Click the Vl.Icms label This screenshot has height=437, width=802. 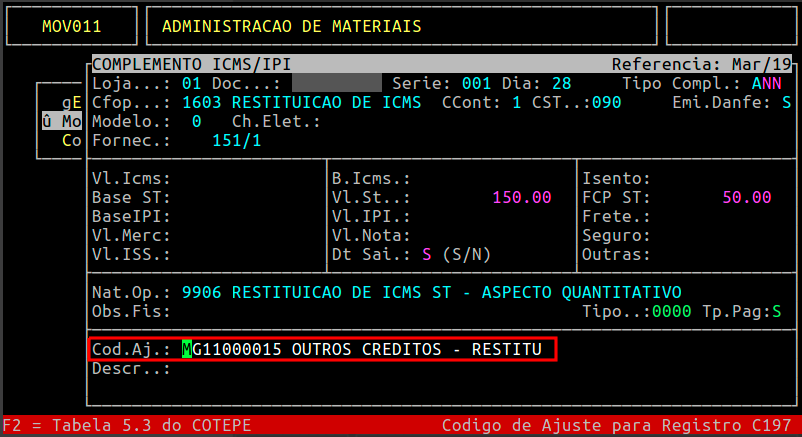[131, 179]
